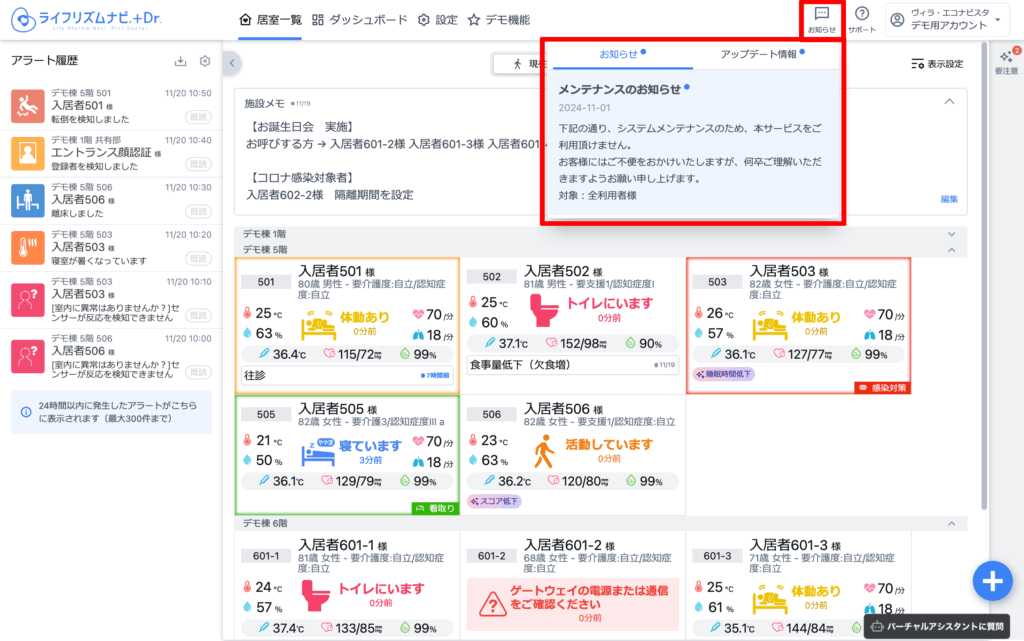Click the 感染対策 badge in room 503
Viewport: 1024px width, 641px height.
[x=882, y=388]
